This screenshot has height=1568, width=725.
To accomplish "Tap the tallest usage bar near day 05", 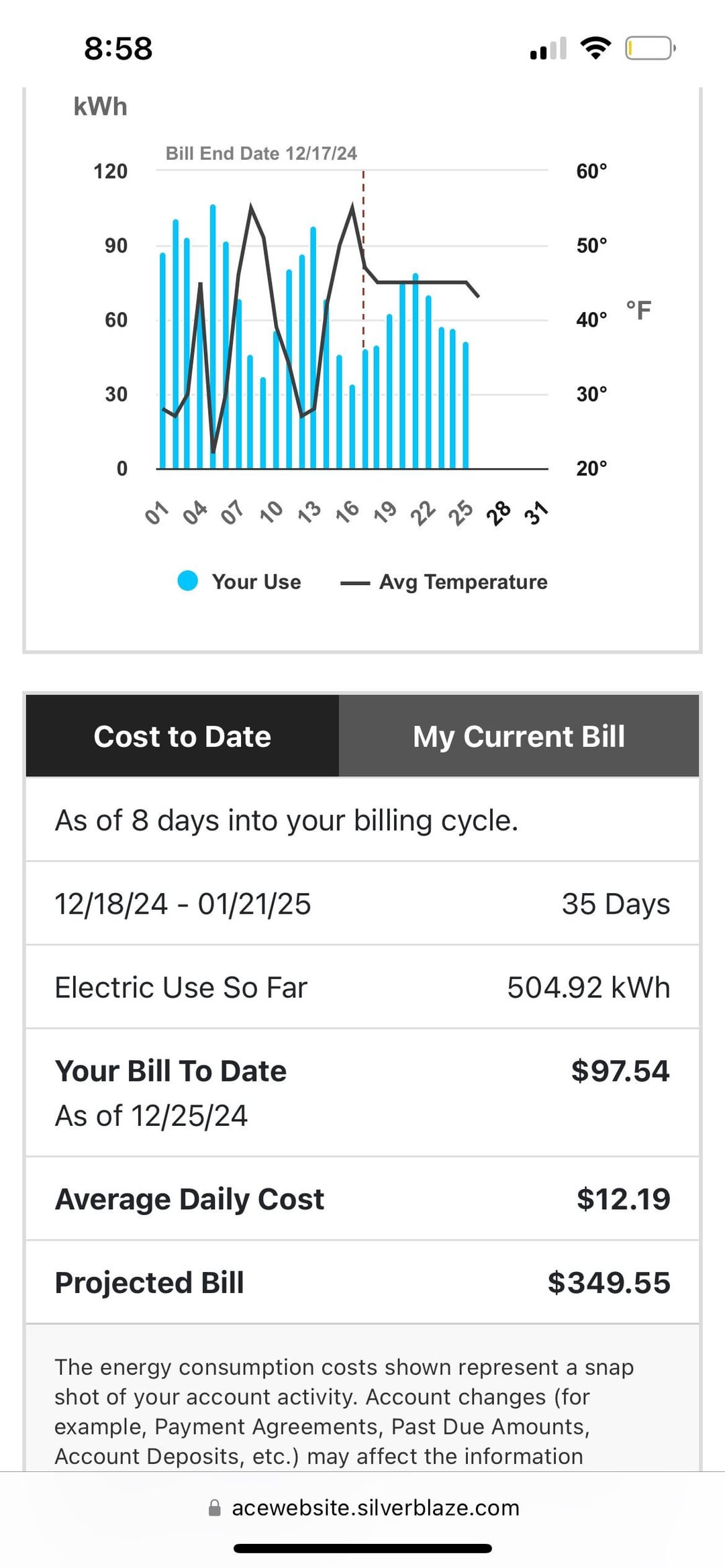I will point(213,337).
